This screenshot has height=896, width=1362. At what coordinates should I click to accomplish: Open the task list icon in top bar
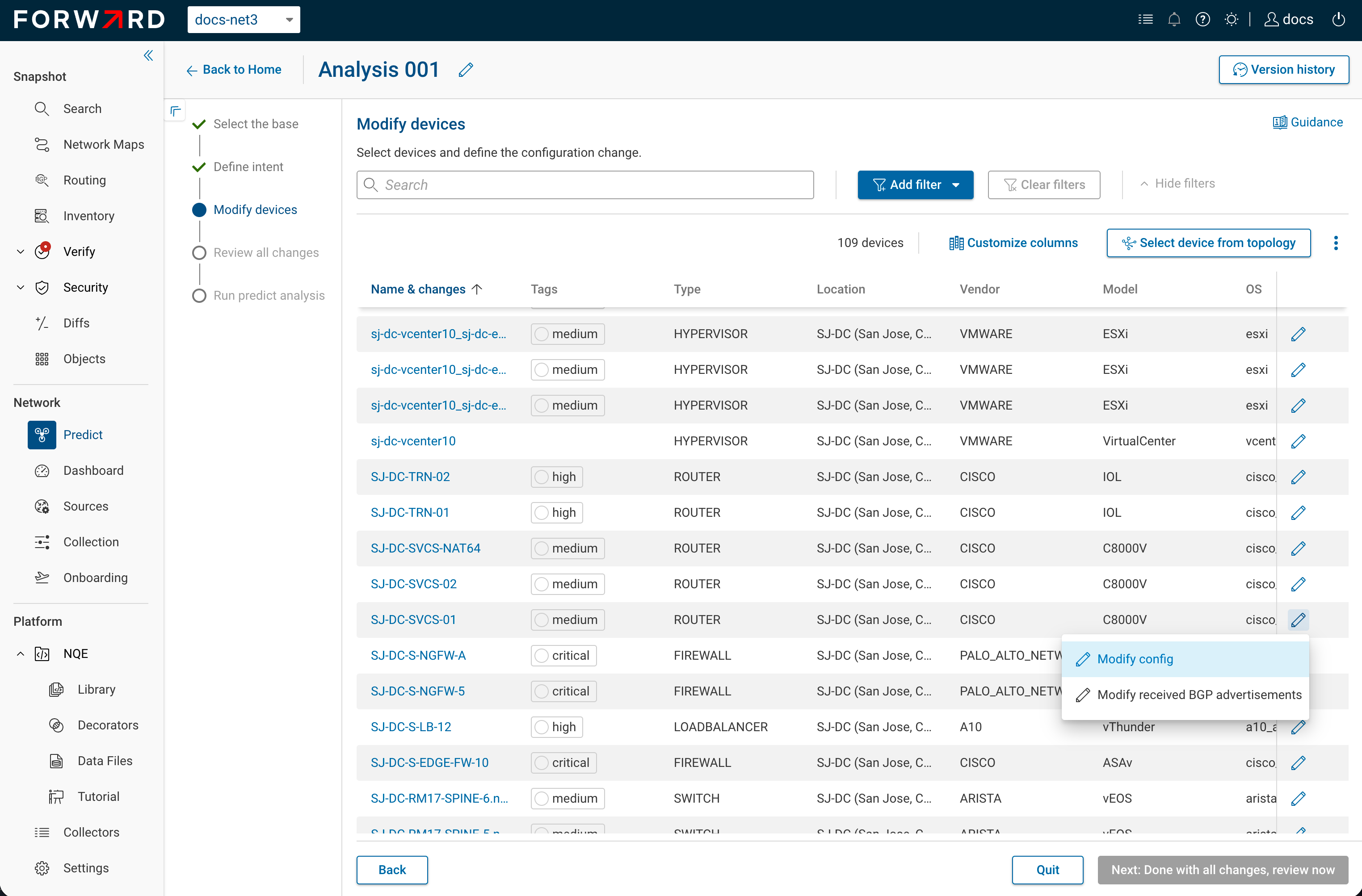click(1145, 20)
